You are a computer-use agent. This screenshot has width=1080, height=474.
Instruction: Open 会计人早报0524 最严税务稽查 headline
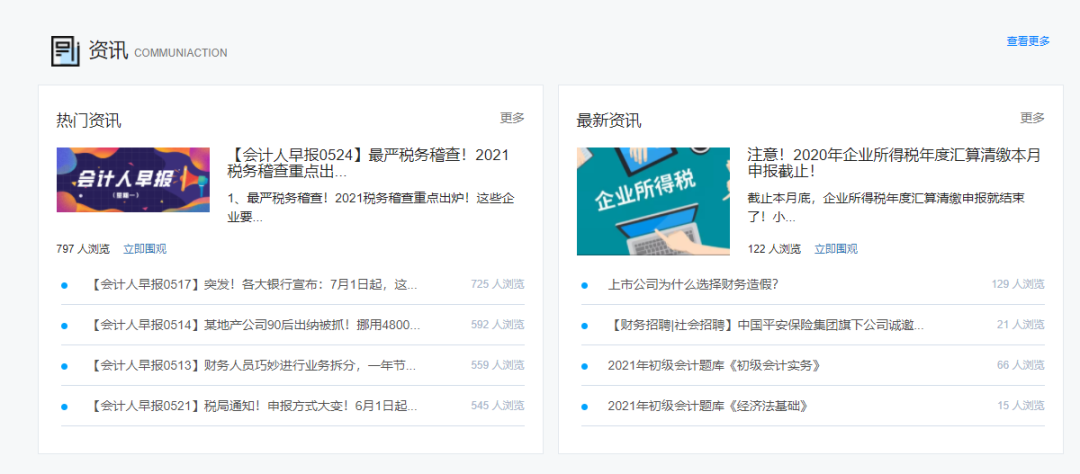tap(369, 164)
